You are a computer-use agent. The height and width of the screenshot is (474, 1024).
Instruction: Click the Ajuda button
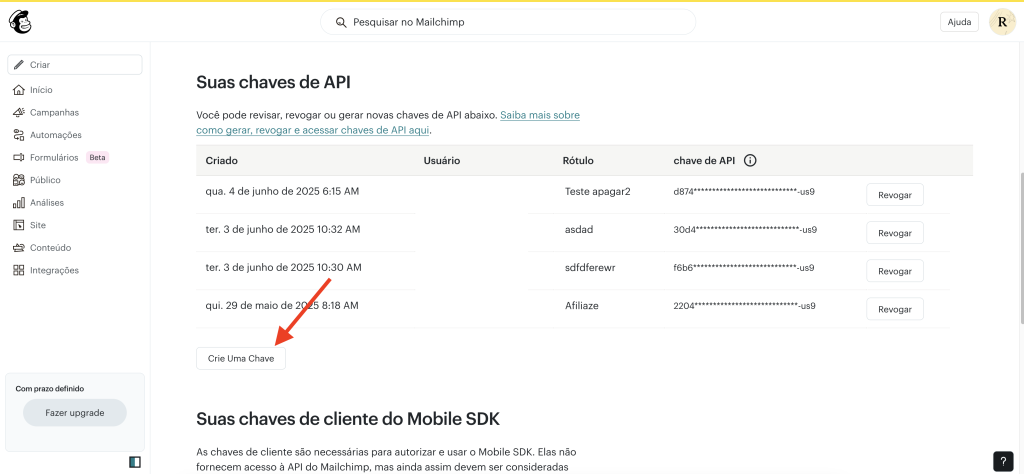coord(959,22)
